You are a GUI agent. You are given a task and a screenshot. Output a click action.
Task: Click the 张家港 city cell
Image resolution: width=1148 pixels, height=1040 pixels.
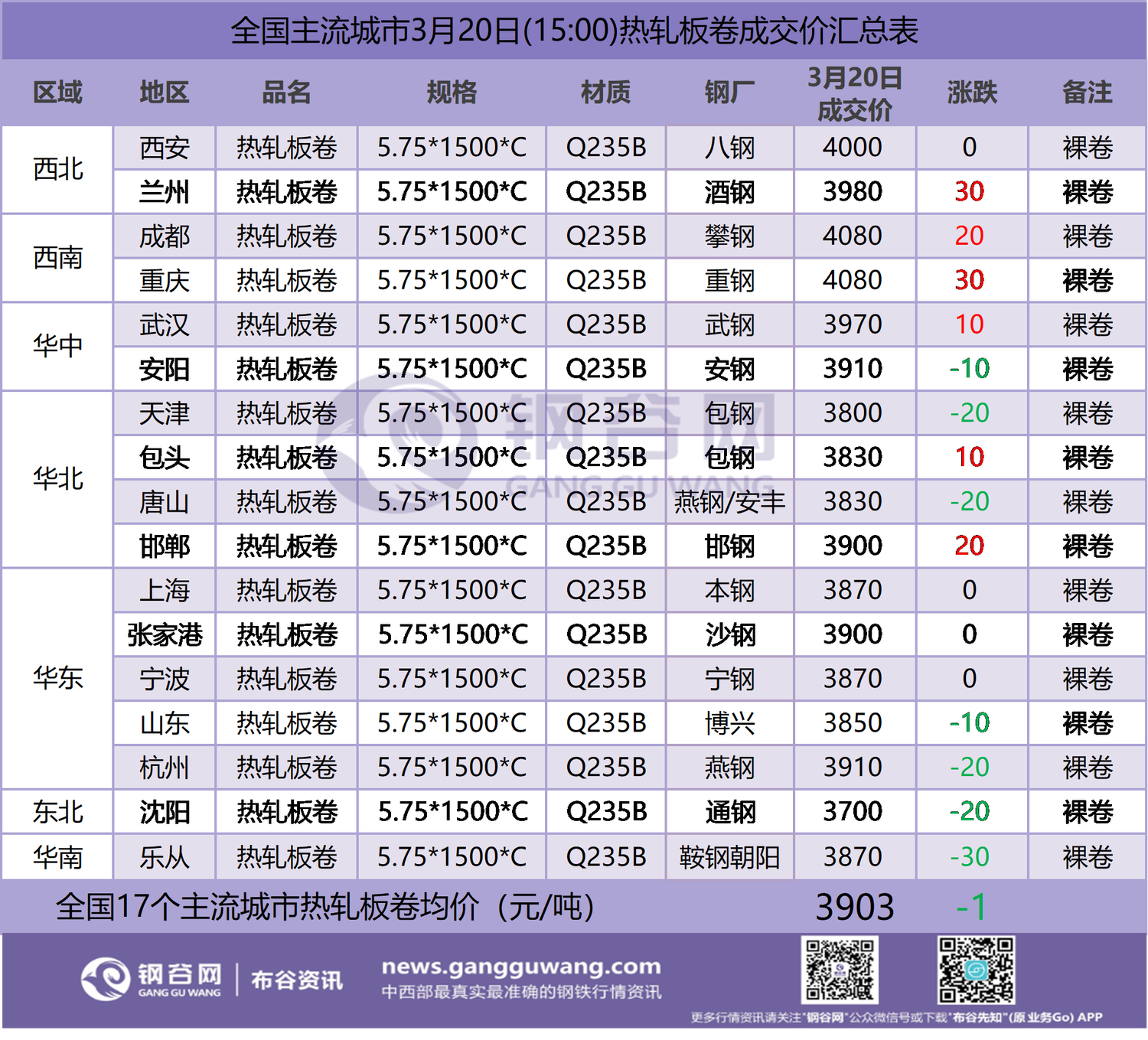165,635
